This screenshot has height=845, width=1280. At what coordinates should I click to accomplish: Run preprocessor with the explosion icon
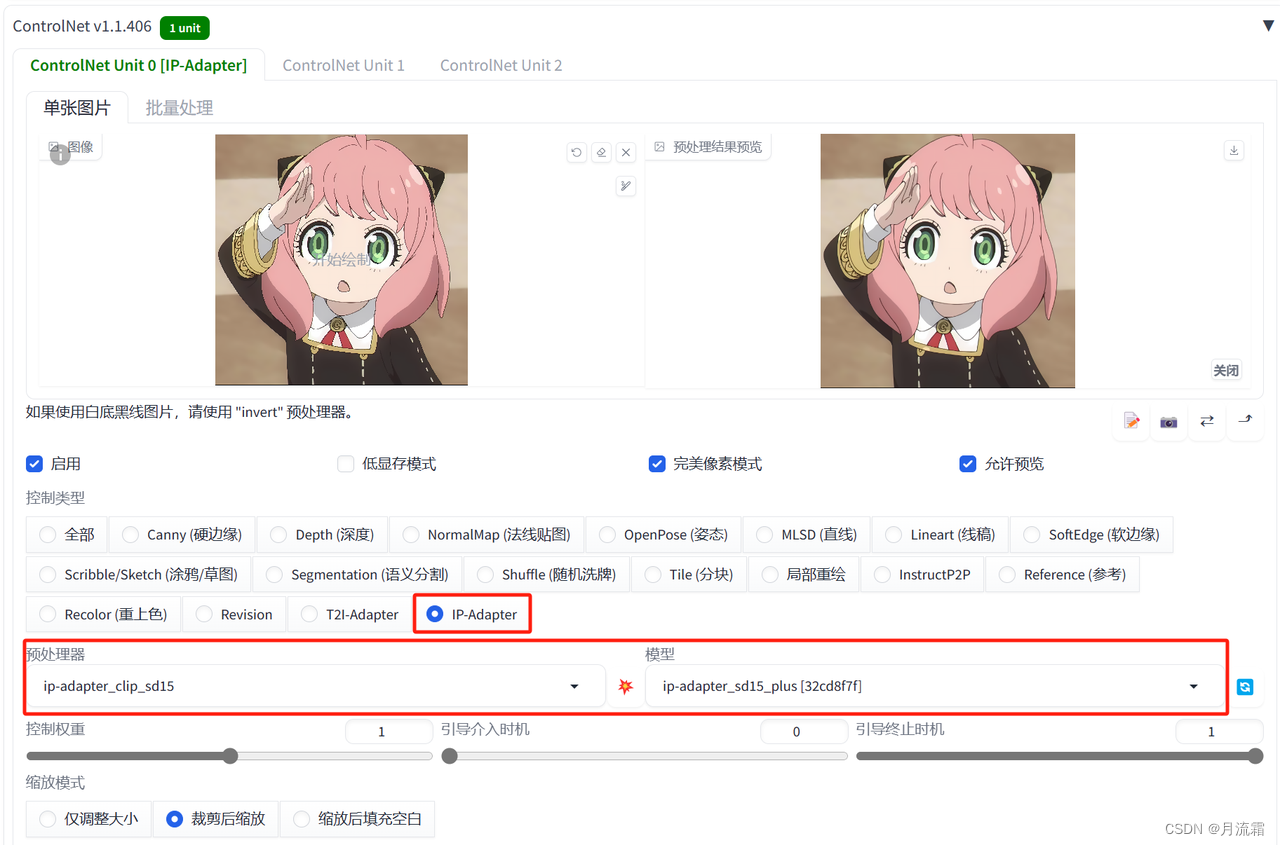[x=626, y=687]
